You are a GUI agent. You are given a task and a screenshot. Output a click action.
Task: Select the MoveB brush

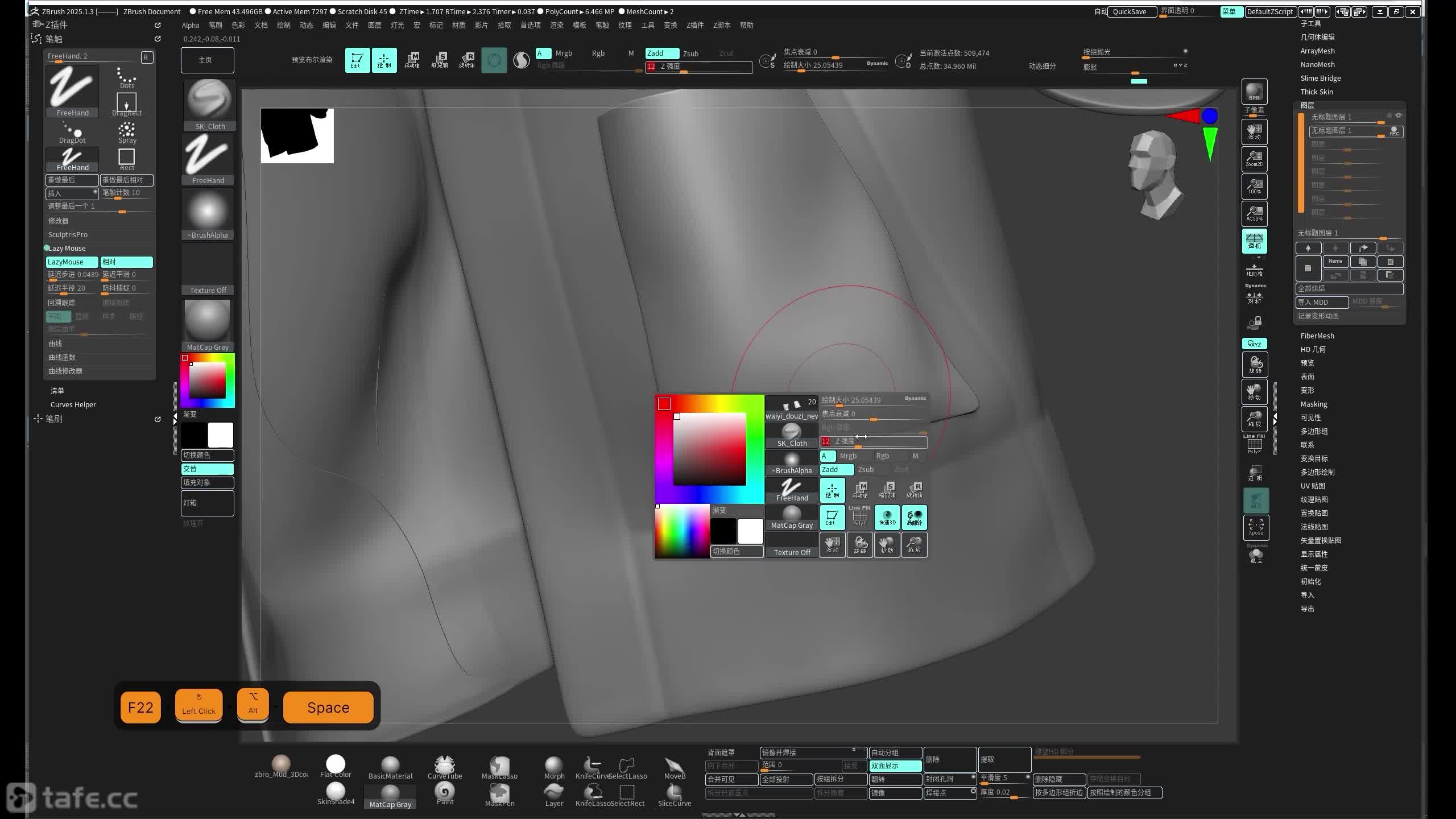[x=675, y=767]
